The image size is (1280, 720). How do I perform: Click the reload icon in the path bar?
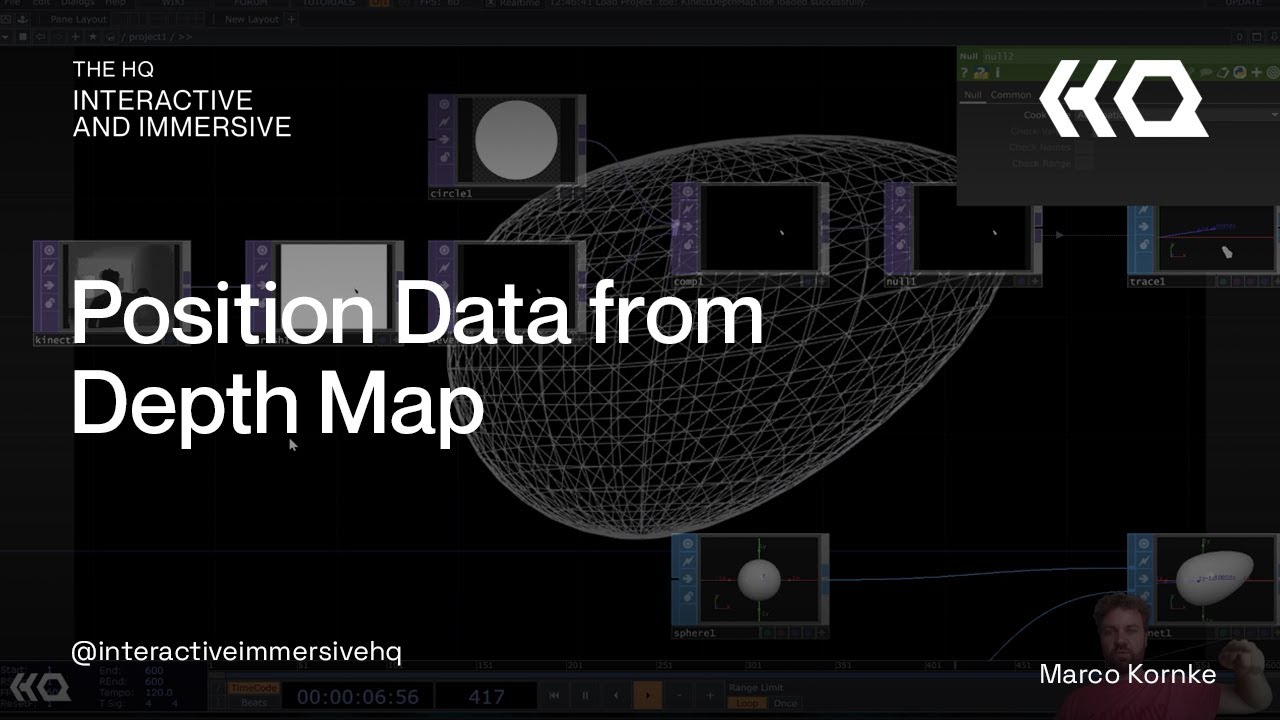[x=110, y=37]
